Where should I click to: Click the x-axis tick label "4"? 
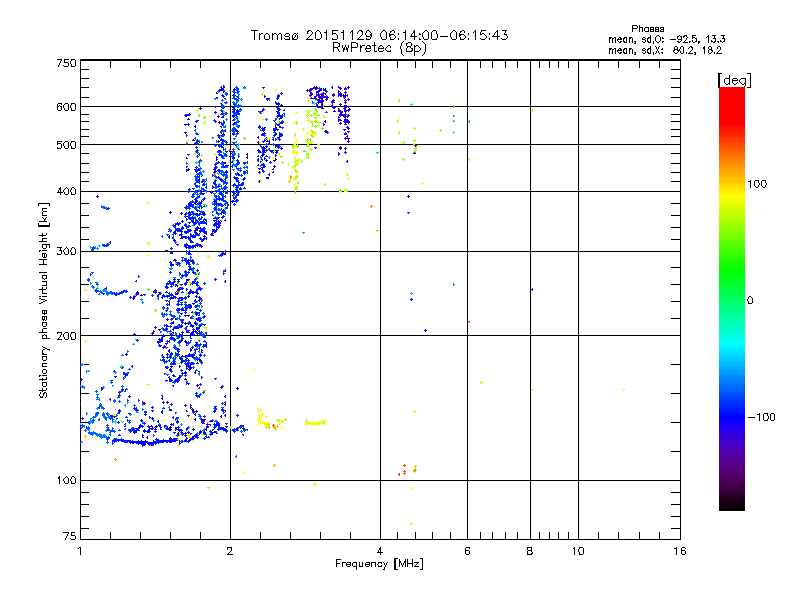click(x=380, y=551)
